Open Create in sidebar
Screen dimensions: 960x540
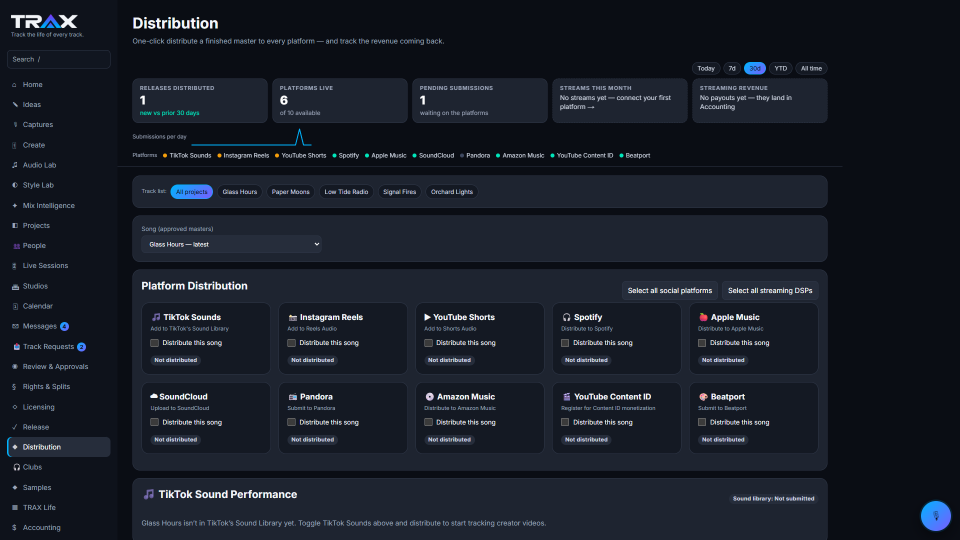(x=59, y=145)
